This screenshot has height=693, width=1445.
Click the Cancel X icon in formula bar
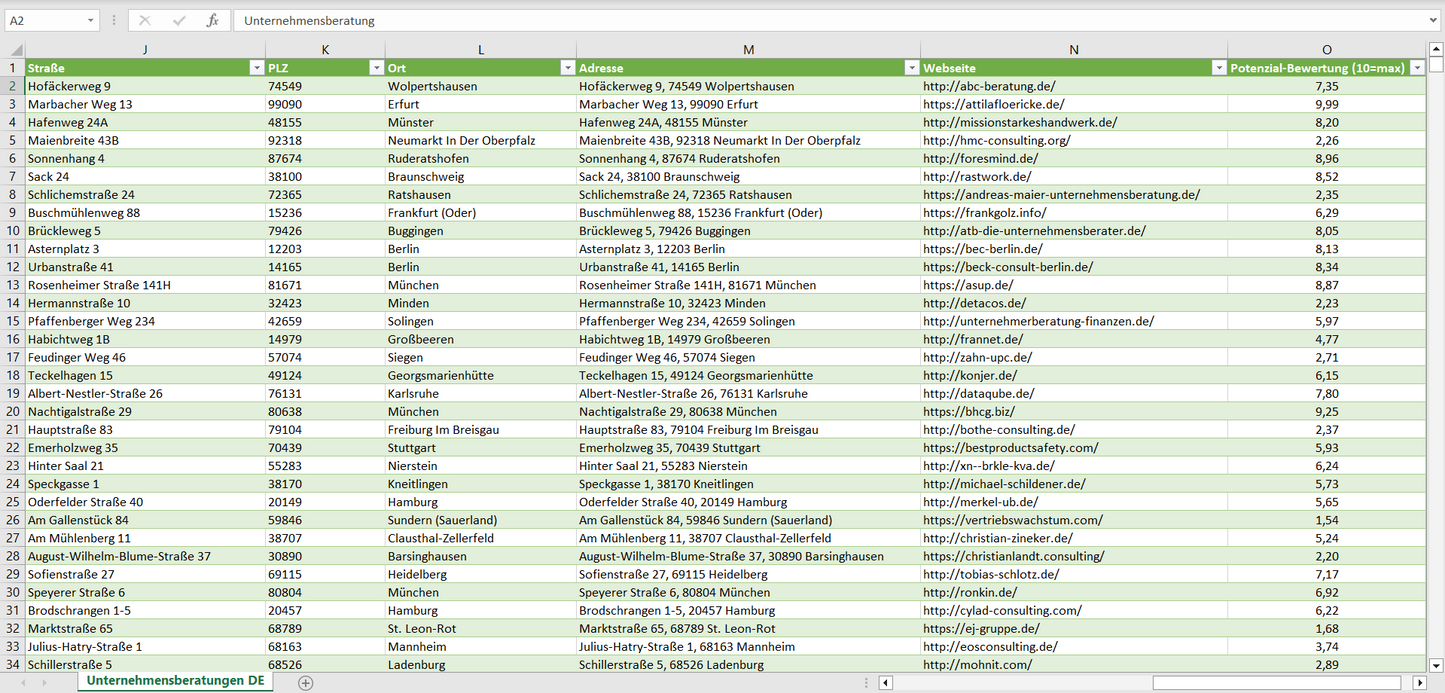[145, 20]
